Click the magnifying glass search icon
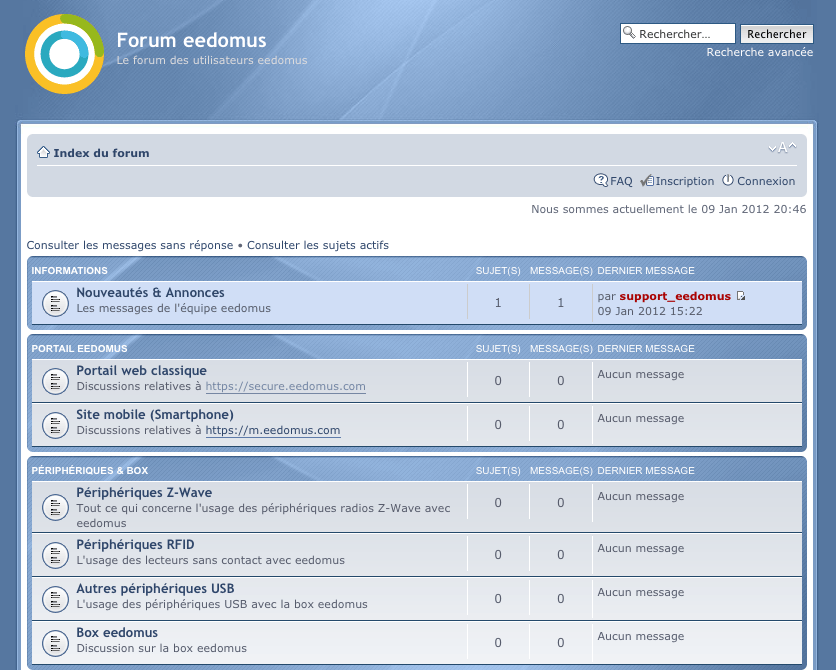 pyautogui.click(x=629, y=33)
